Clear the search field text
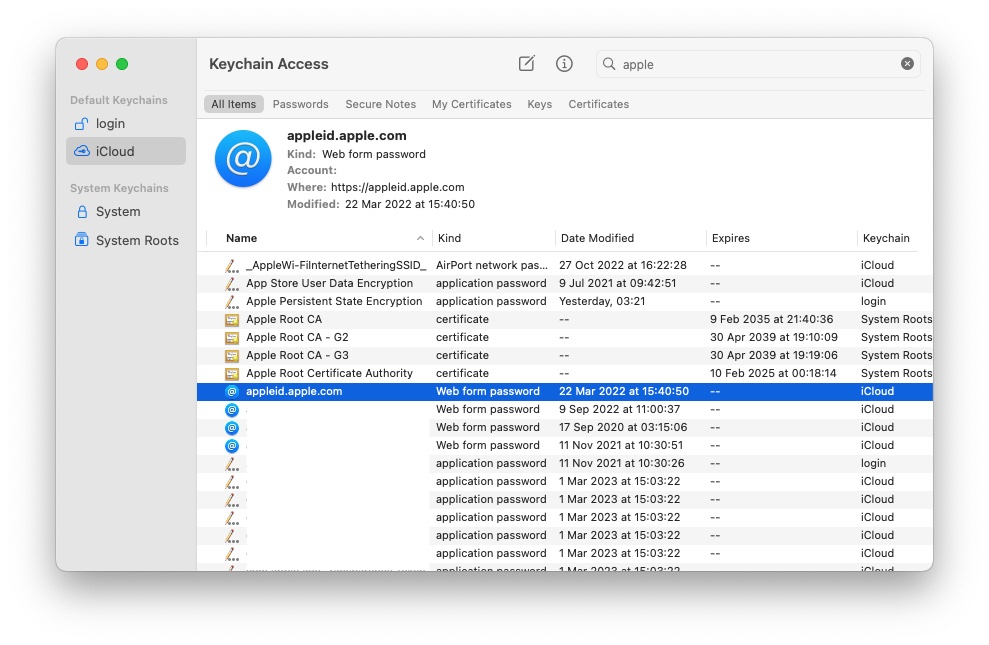 (x=907, y=64)
